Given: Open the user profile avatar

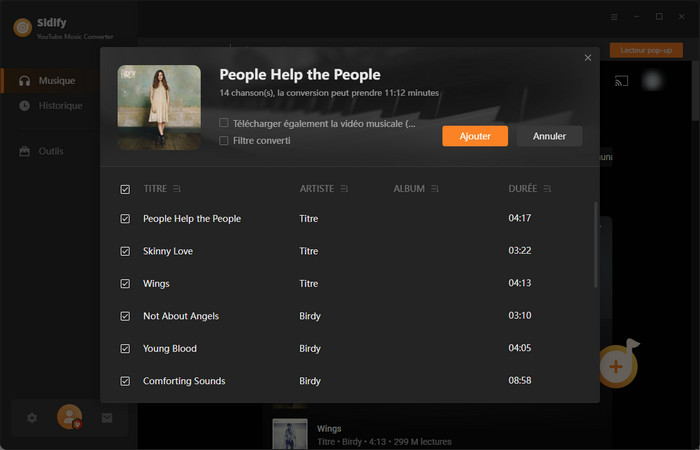Looking at the screenshot, I should tap(69, 417).
